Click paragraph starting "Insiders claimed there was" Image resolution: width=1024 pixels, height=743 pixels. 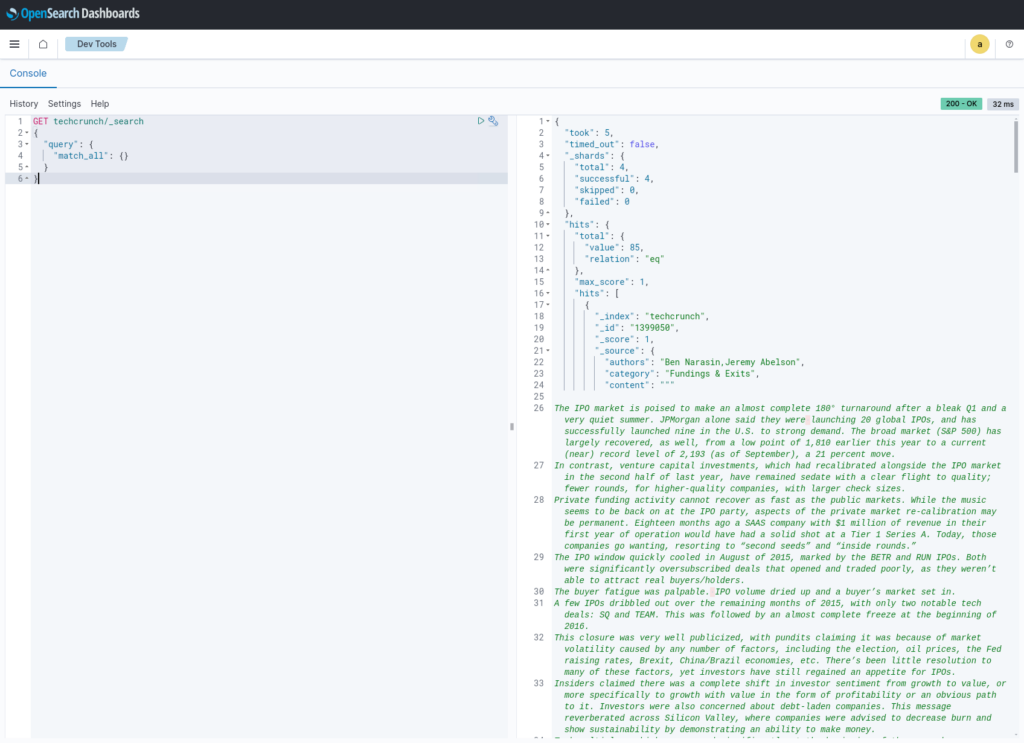tap(780, 706)
